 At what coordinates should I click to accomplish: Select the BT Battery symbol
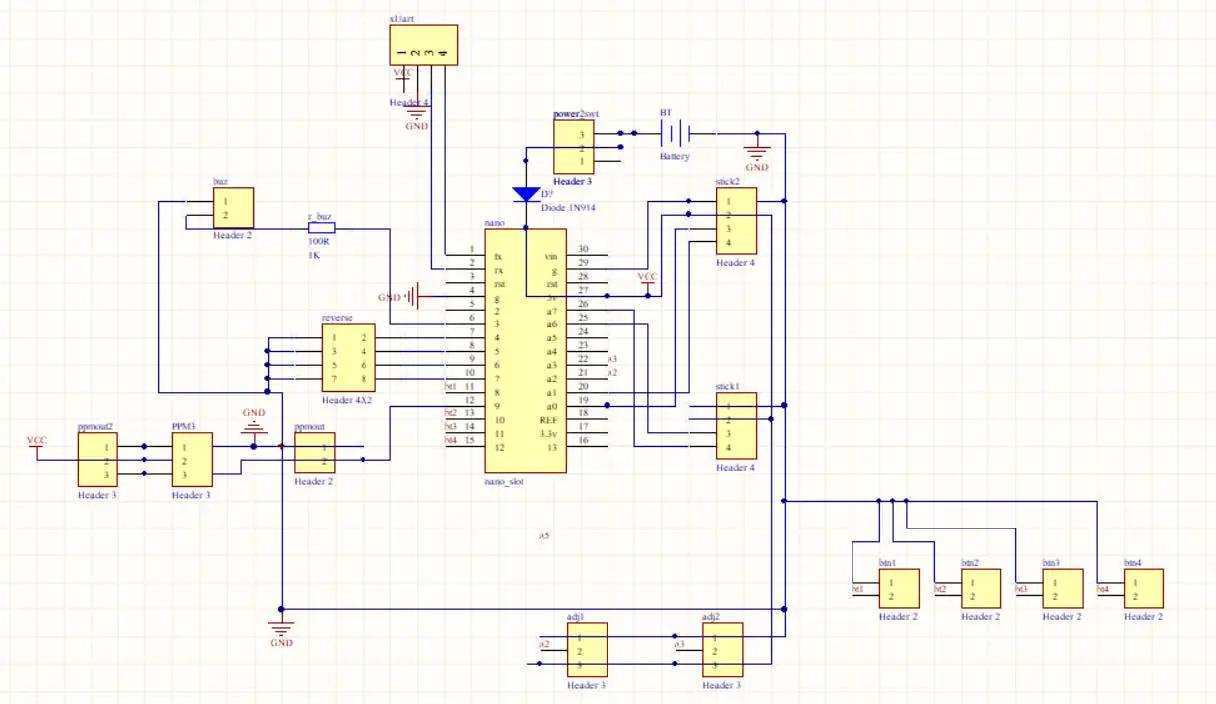click(x=676, y=131)
